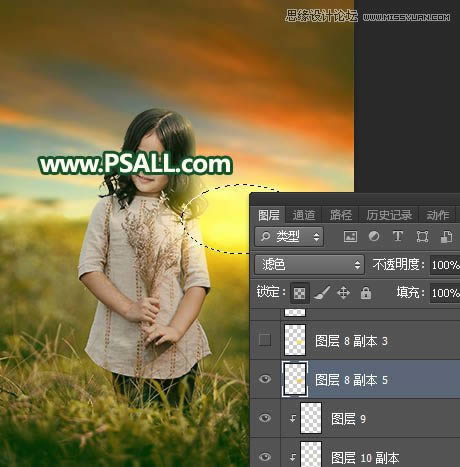
Task: Filter layers by smart object icon
Action: (x=446, y=237)
